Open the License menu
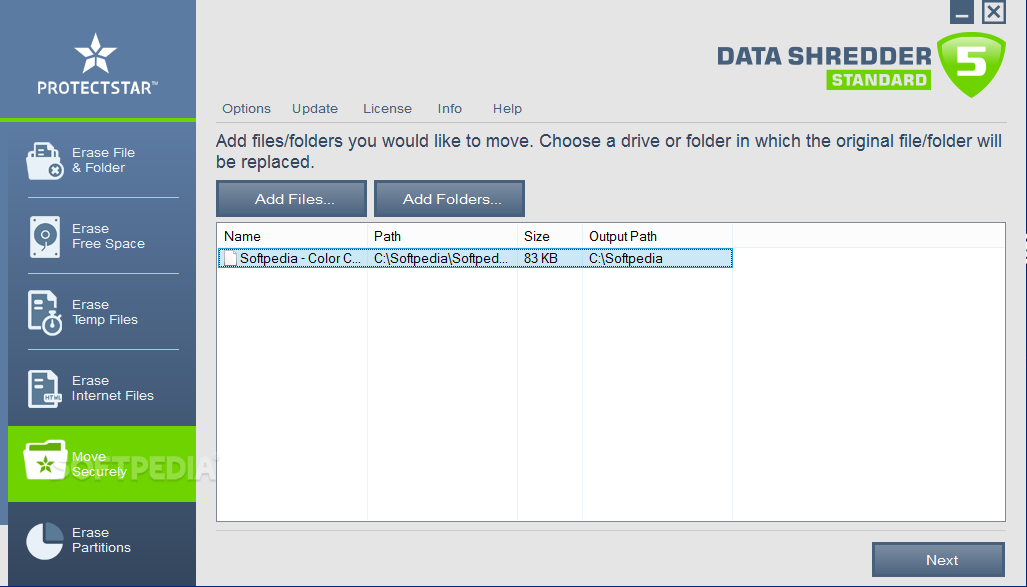The height and width of the screenshot is (587, 1027). point(388,109)
